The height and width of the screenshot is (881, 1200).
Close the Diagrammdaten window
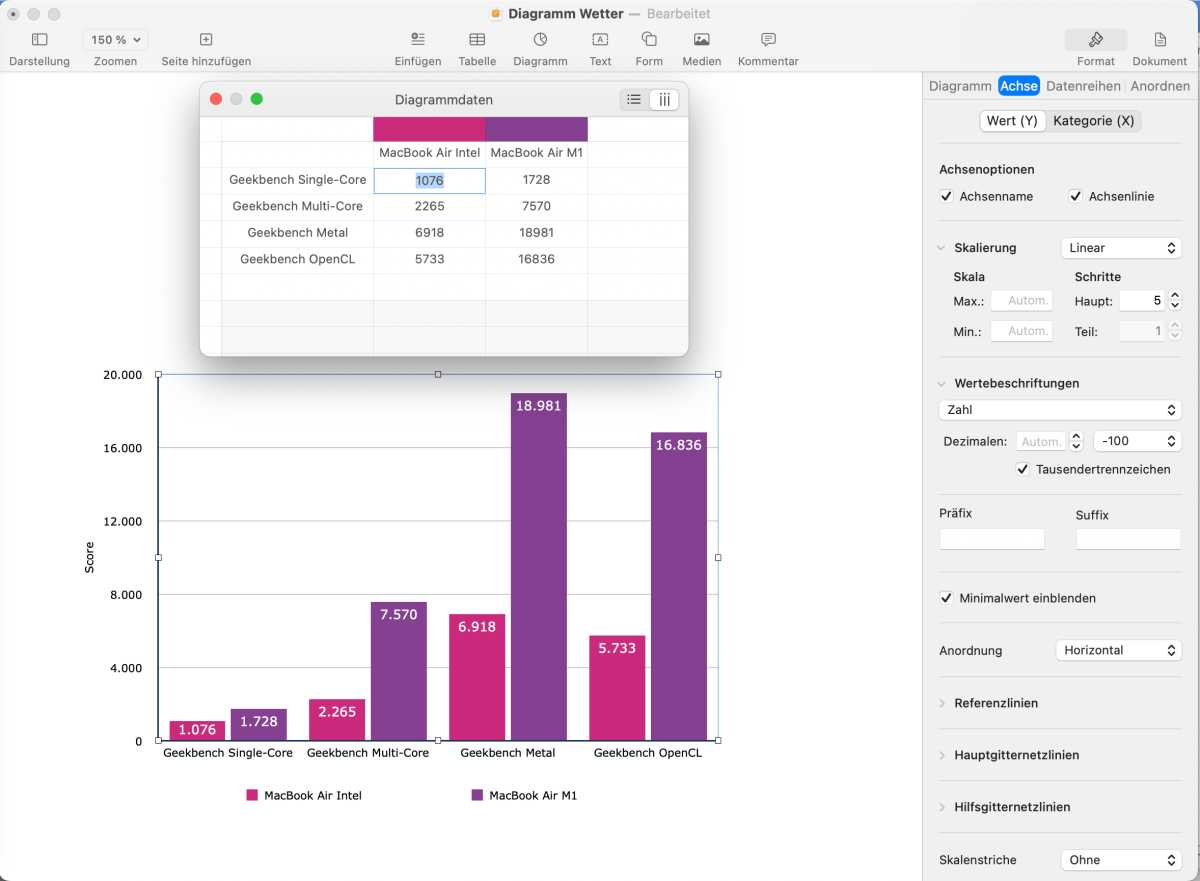216,99
